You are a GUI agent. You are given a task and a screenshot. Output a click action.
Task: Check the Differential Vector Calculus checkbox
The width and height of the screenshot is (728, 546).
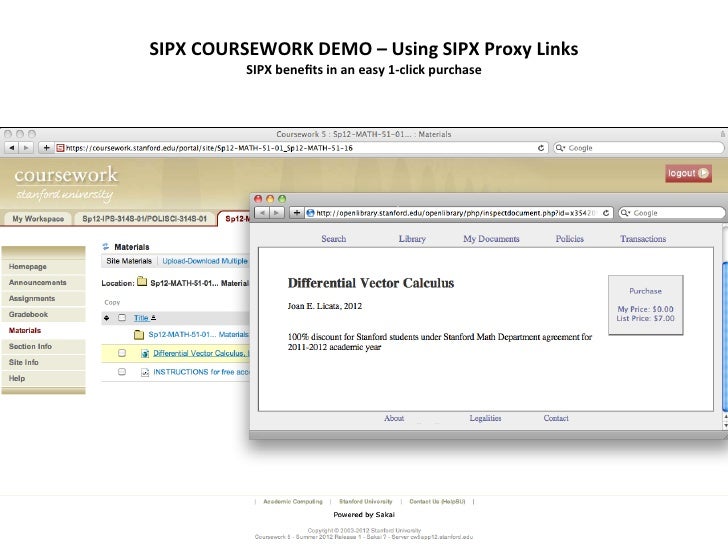click(122, 353)
